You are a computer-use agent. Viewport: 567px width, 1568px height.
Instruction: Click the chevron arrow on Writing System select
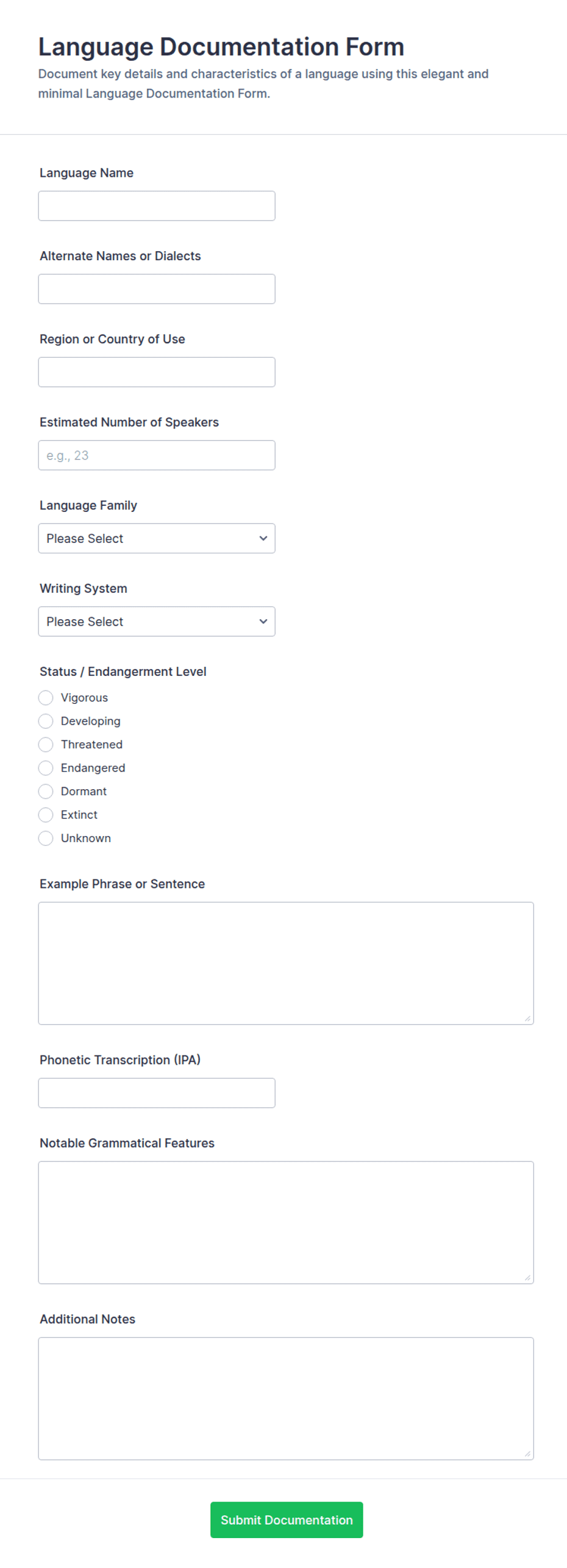point(263,622)
